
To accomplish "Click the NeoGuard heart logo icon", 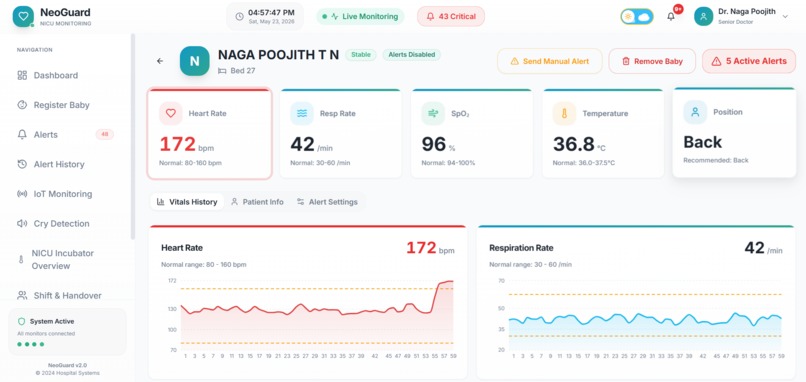I will 23,16.
